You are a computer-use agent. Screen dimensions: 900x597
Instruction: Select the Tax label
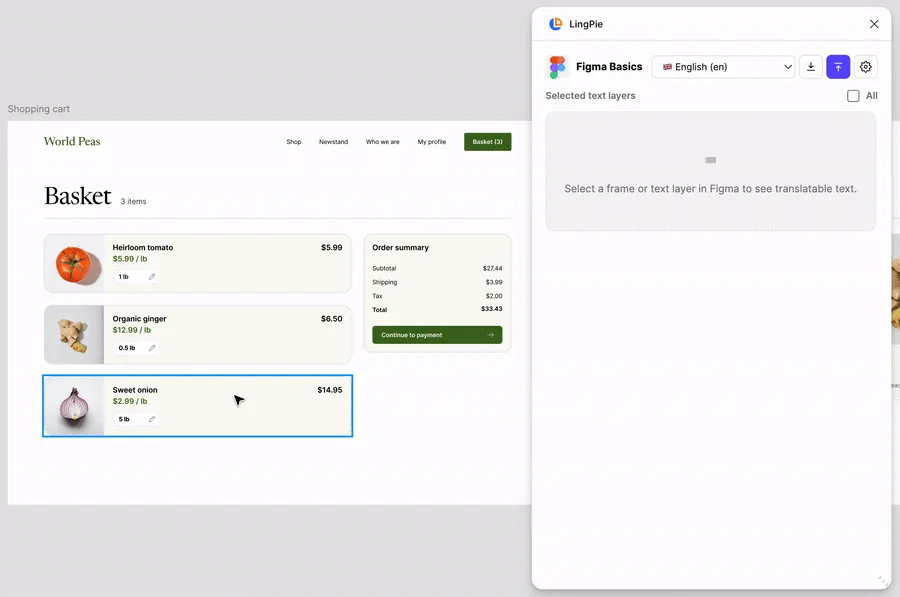pyautogui.click(x=377, y=296)
